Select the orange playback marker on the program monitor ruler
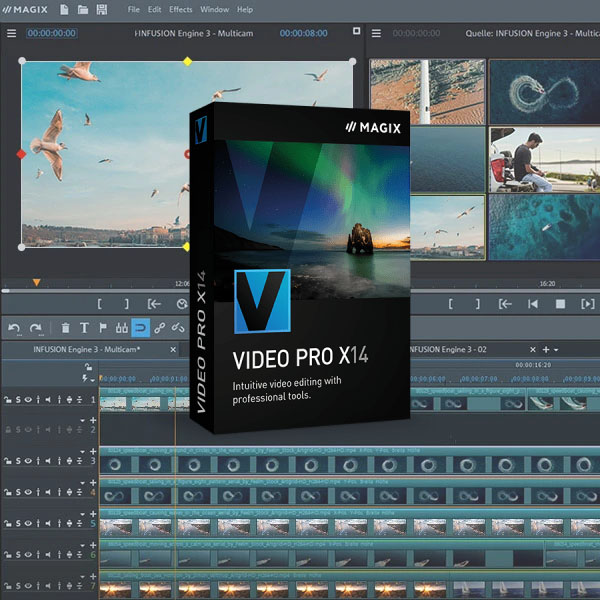600x600 pixels. (36, 282)
